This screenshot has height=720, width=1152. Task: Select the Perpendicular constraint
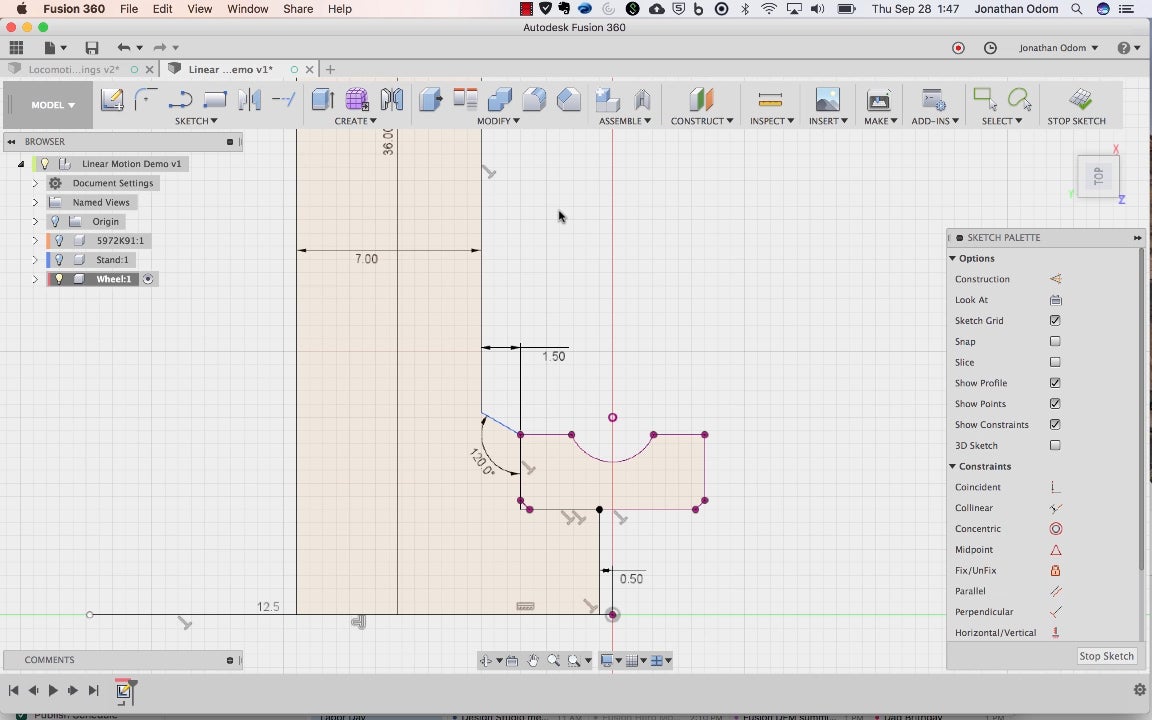1055,612
